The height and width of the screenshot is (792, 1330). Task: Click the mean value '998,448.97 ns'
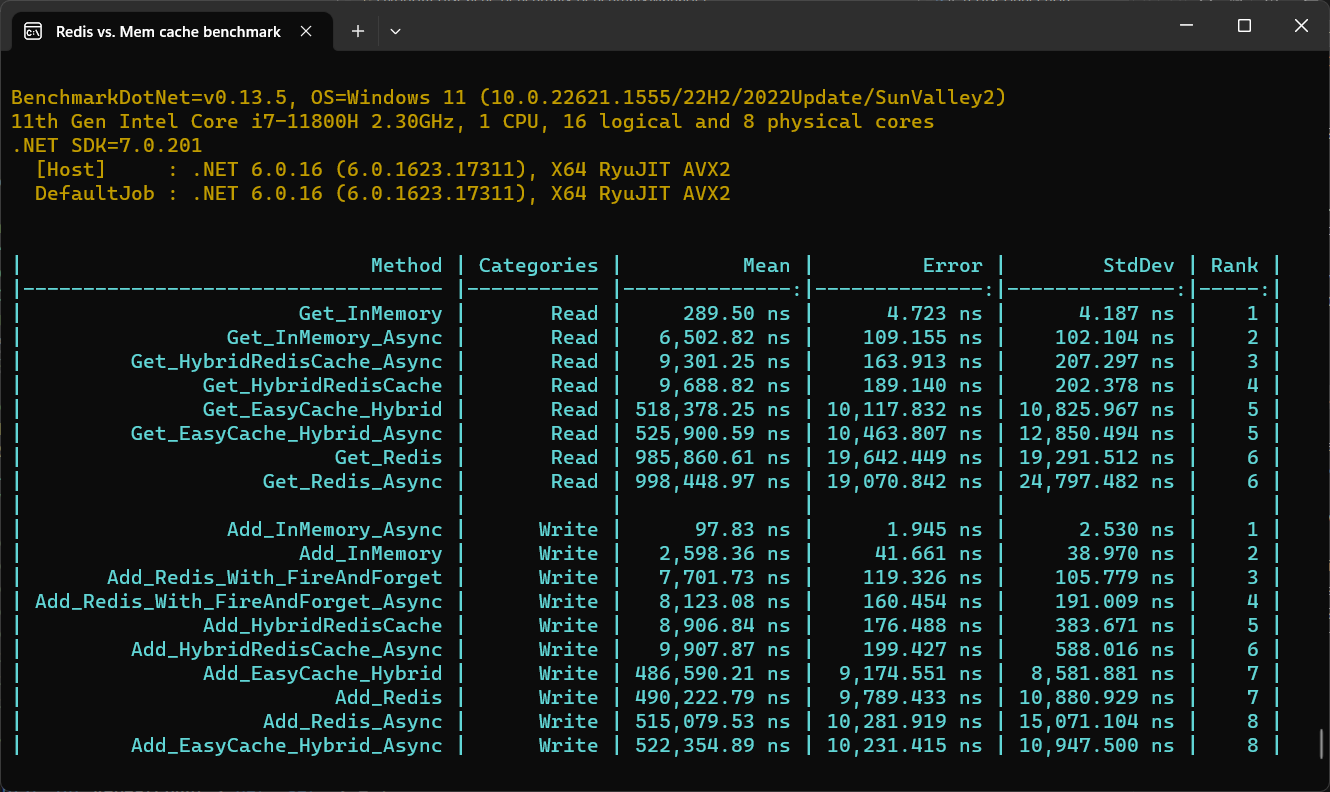click(712, 481)
